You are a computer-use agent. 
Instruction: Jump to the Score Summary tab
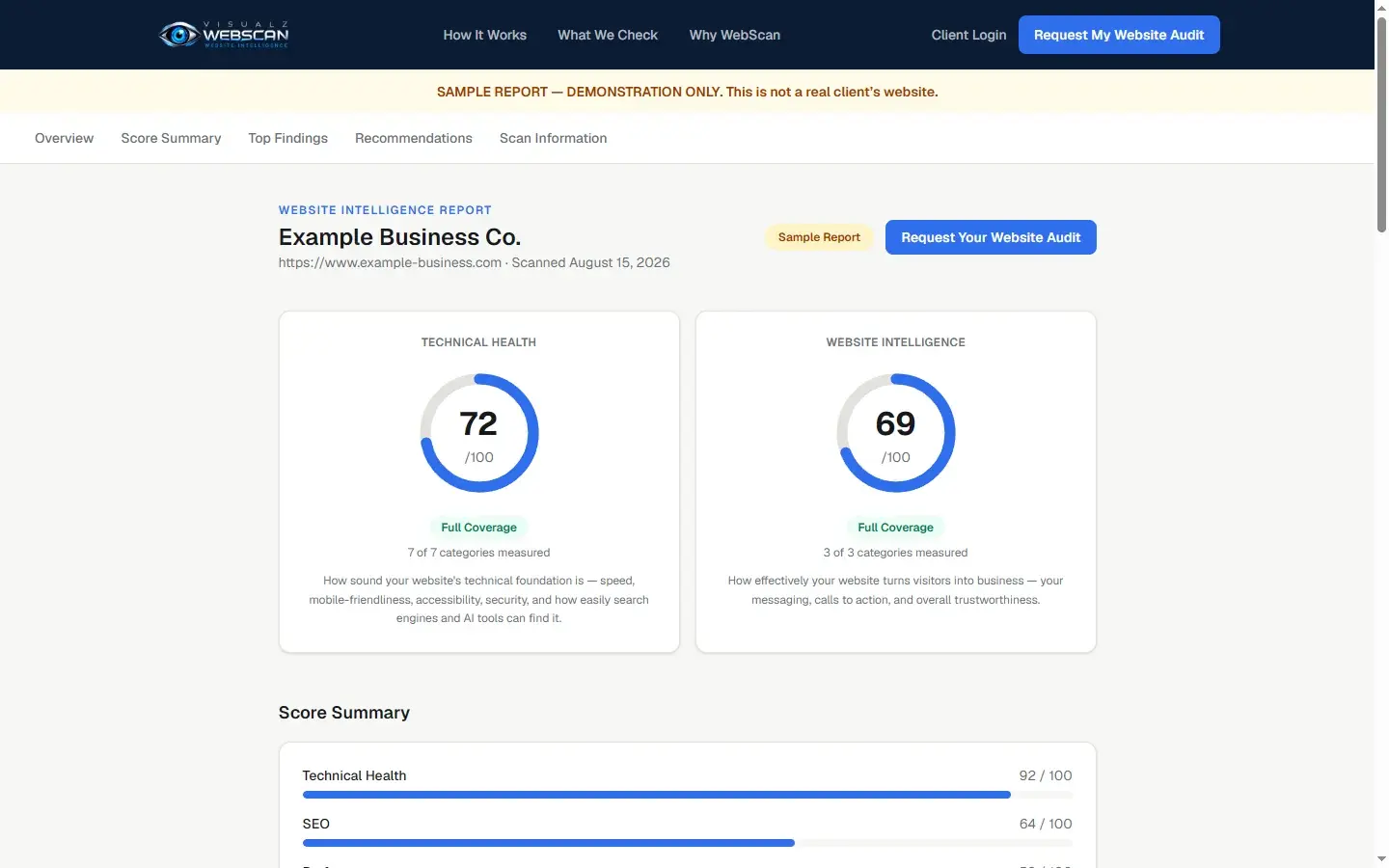[171, 138]
